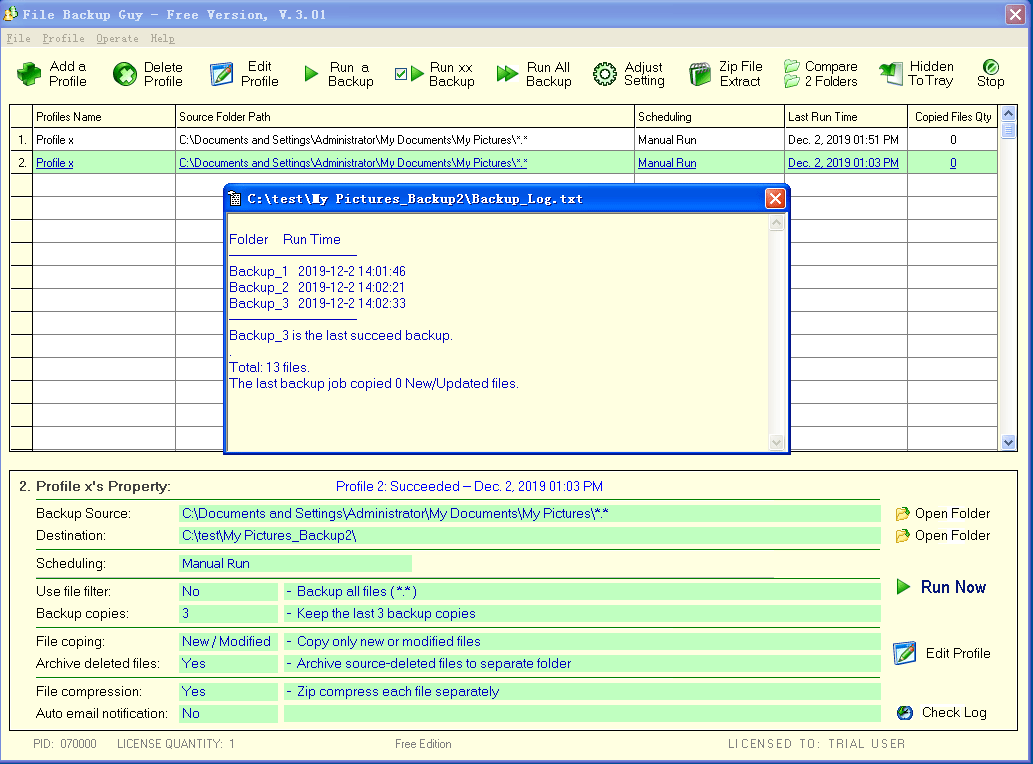Click Open Folder for Destination
The width and height of the screenshot is (1033, 764).
[x=943, y=535]
